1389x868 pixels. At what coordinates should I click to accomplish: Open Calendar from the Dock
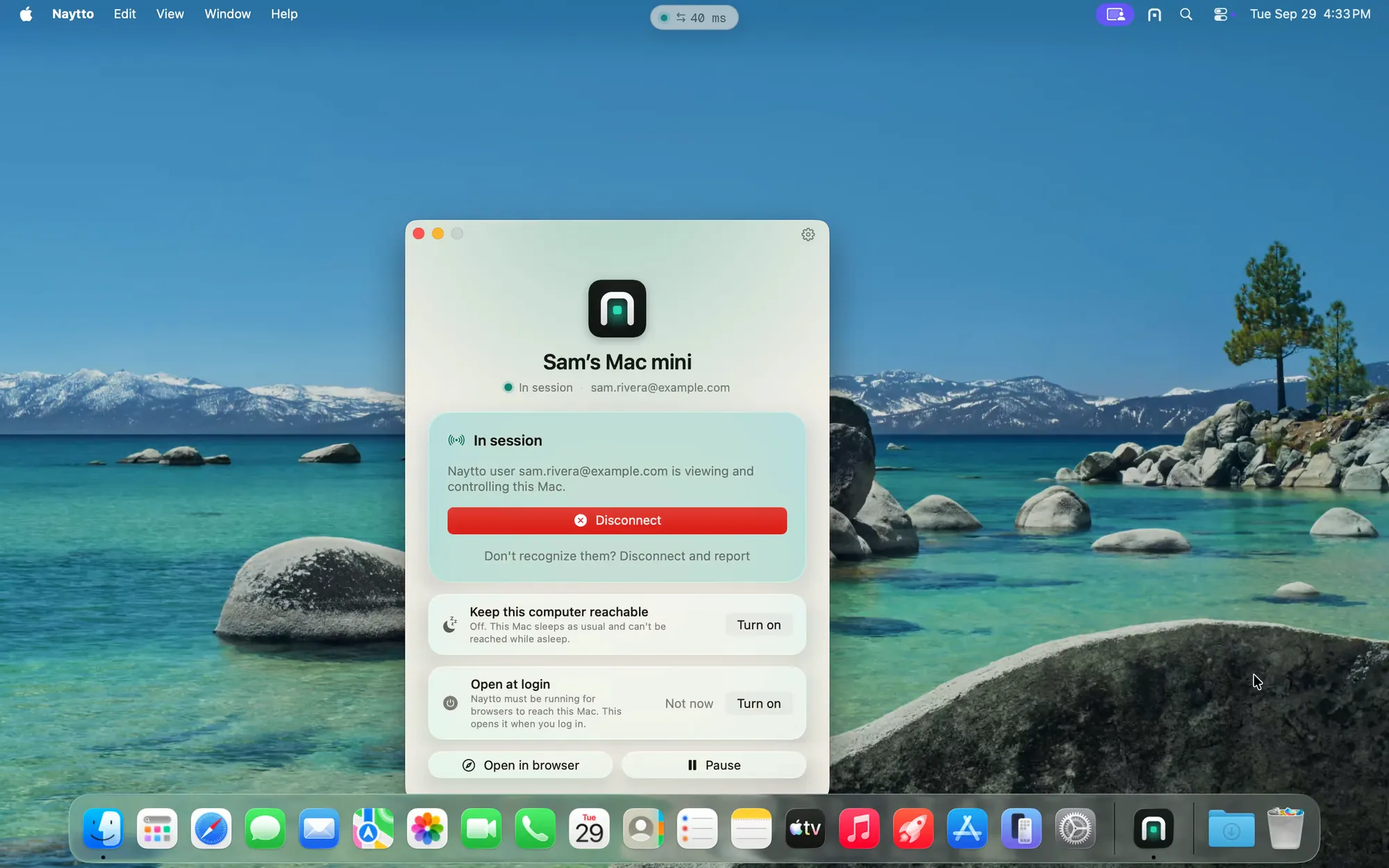click(x=589, y=828)
